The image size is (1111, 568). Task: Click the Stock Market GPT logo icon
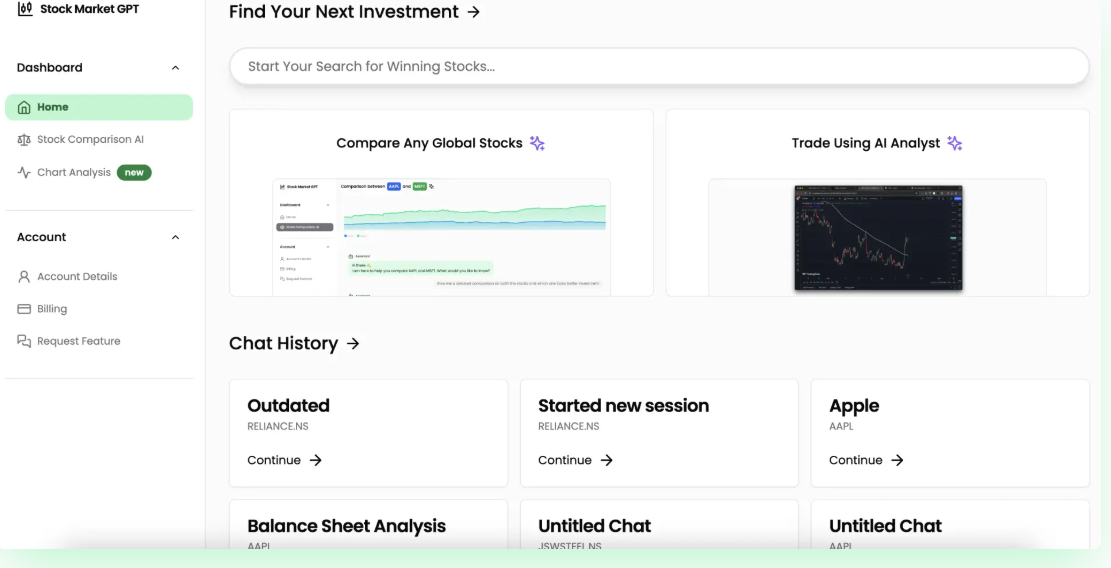tap(25, 10)
